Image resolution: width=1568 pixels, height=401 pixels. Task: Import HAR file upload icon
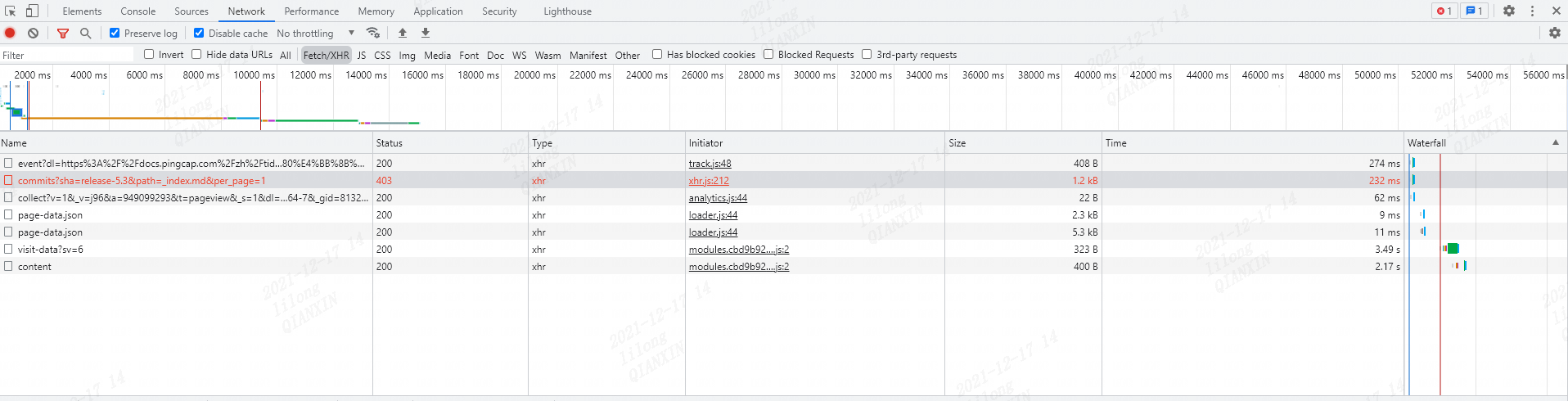pyautogui.click(x=403, y=33)
